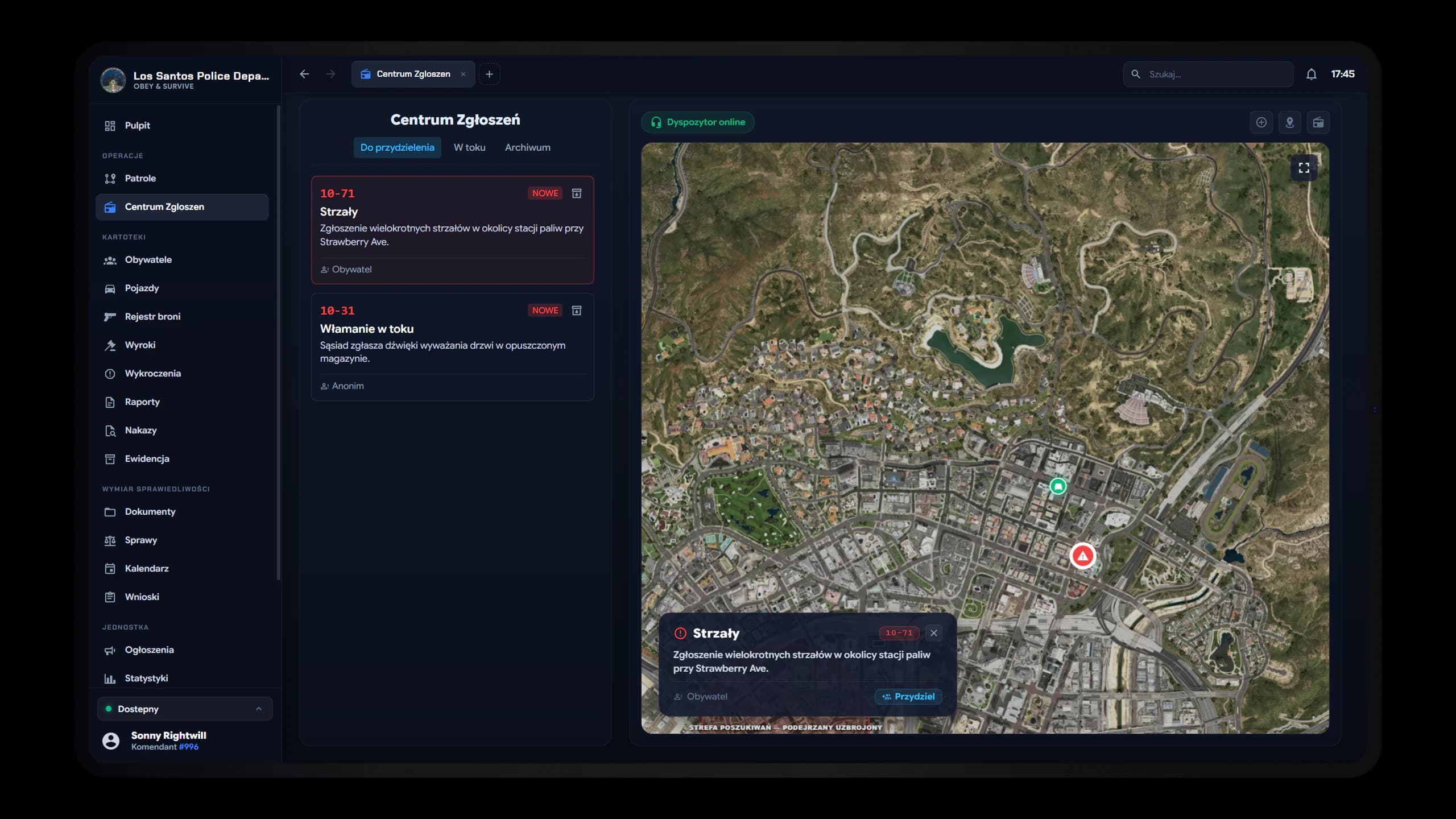Open Kalendarz section
This screenshot has width=1456, height=819.
182,569
